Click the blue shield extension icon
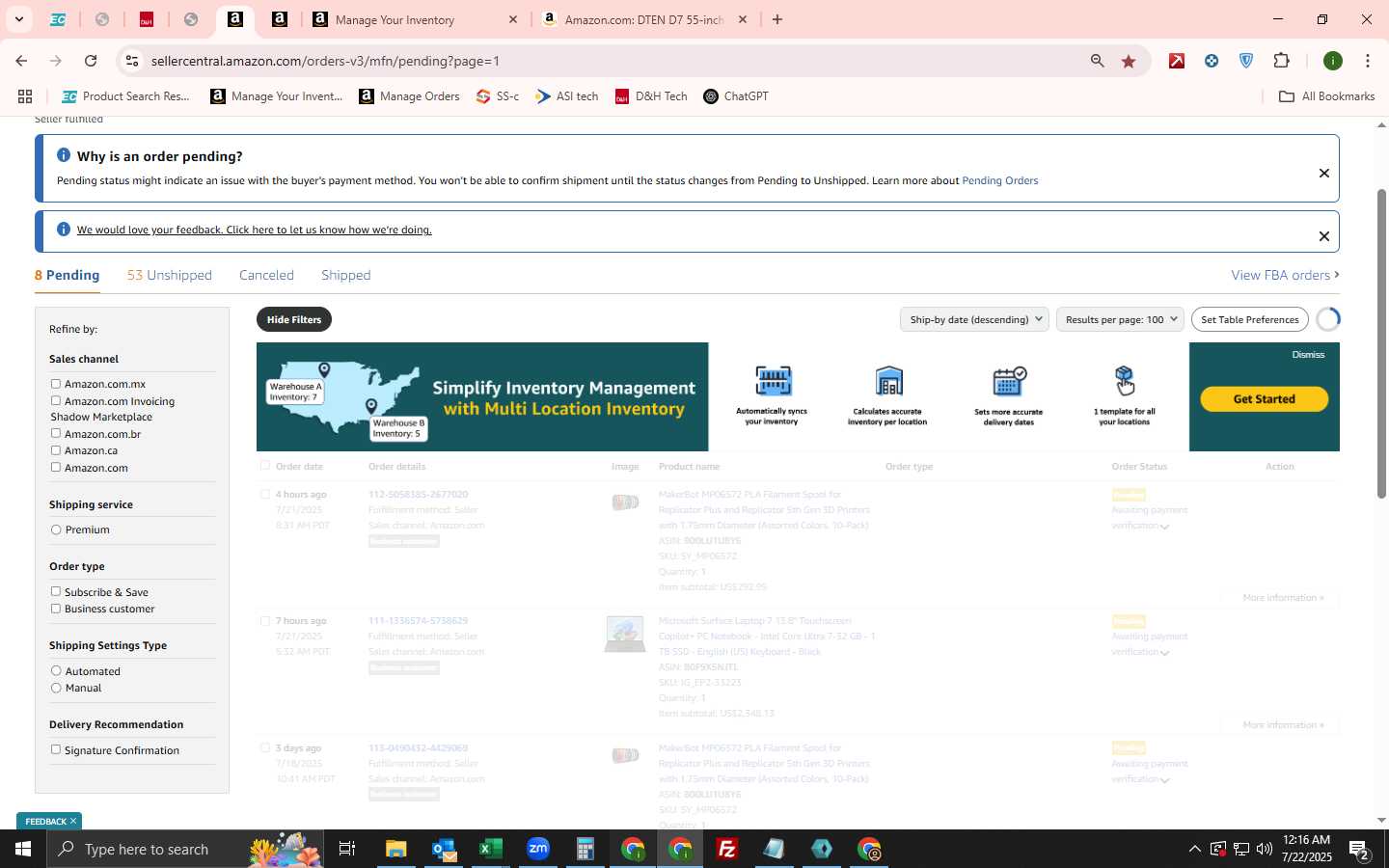 [x=1246, y=61]
